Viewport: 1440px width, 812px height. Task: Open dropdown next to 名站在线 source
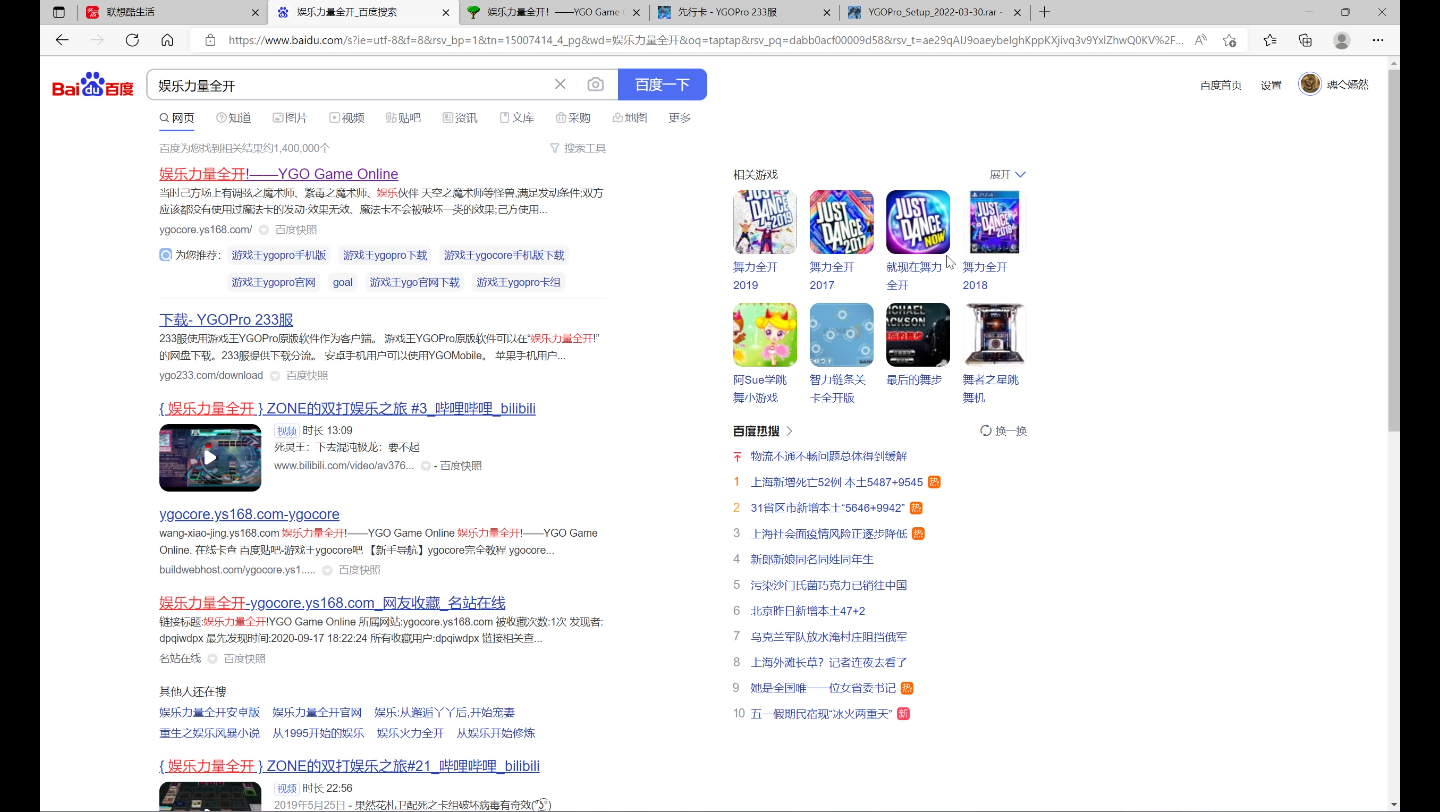[211, 659]
